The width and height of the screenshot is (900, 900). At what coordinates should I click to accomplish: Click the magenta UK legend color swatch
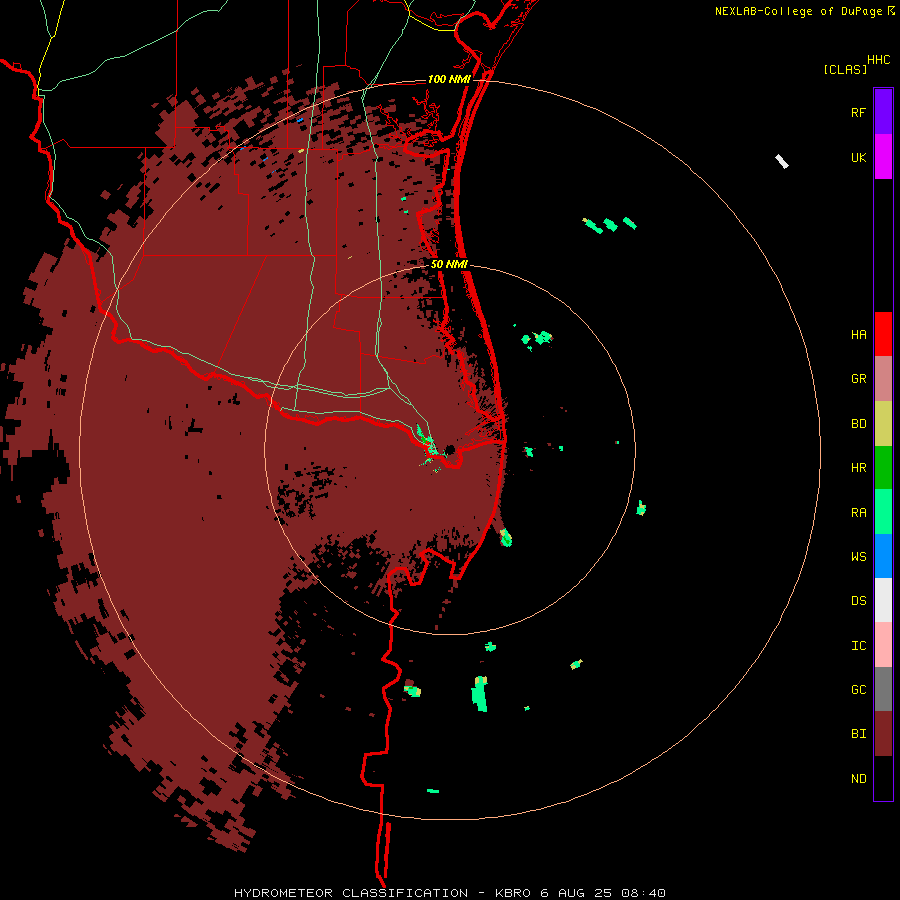[x=883, y=157]
